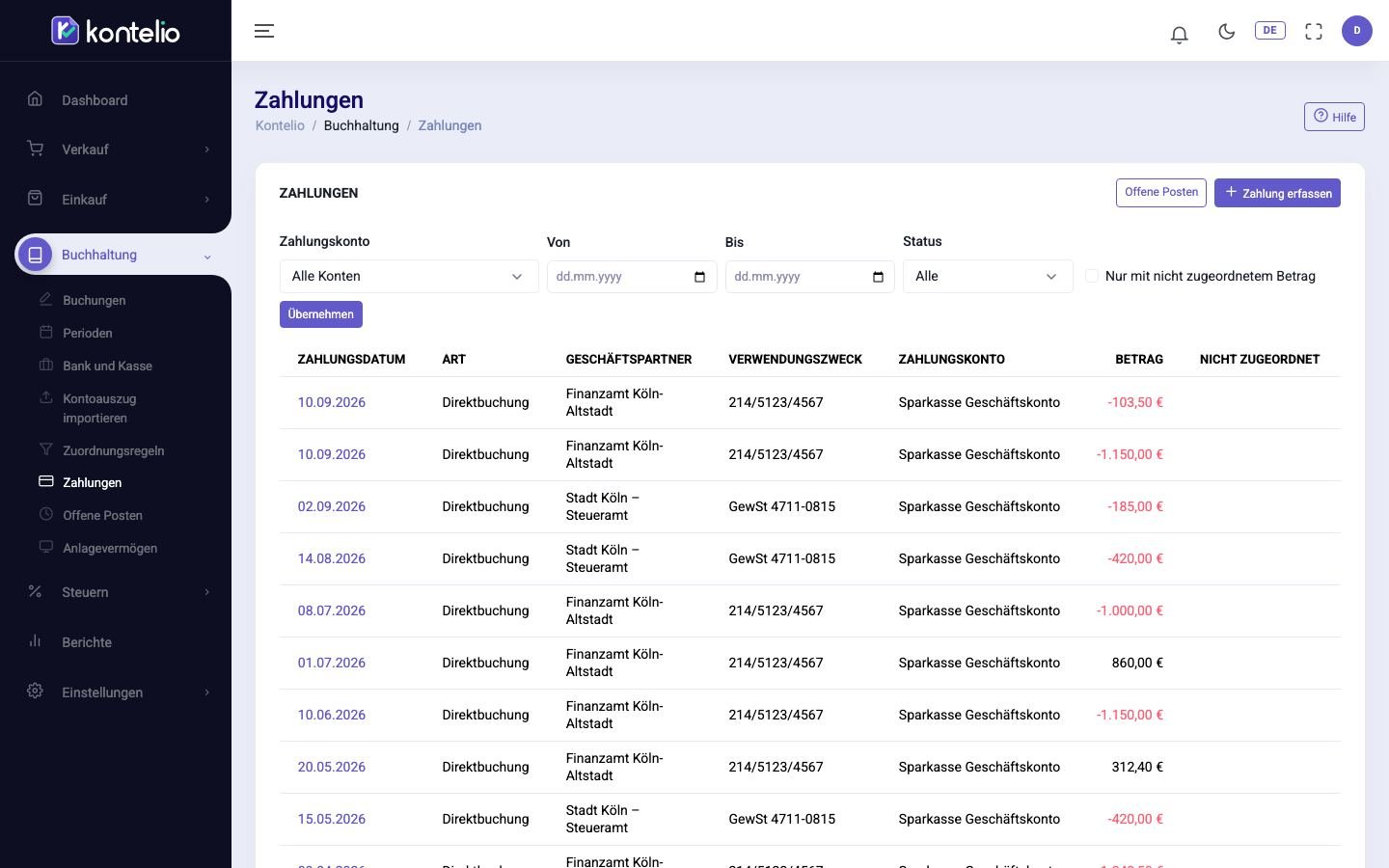Click the Kontelio logo
The height and width of the screenshot is (868, 1389).
116,31
